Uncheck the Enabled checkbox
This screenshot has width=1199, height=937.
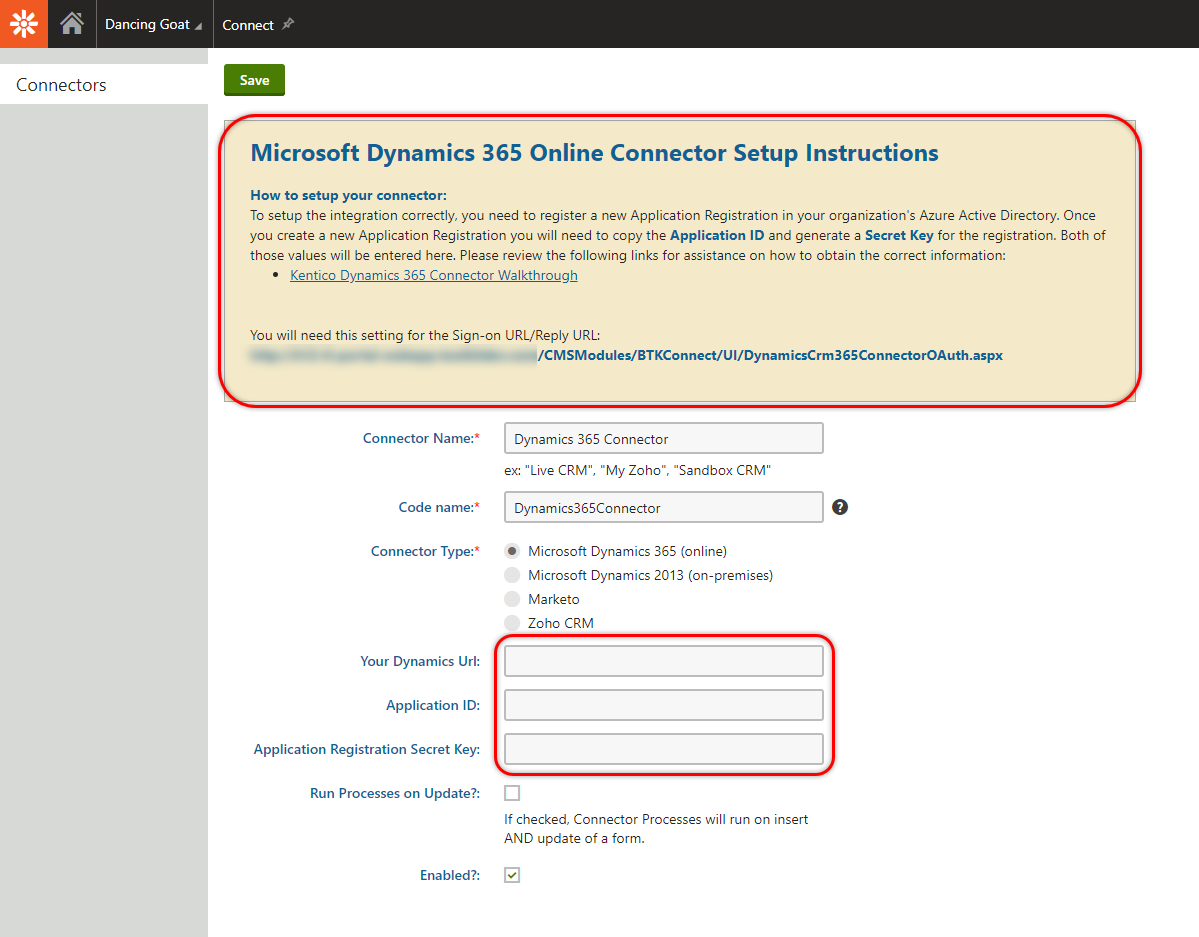512,875
